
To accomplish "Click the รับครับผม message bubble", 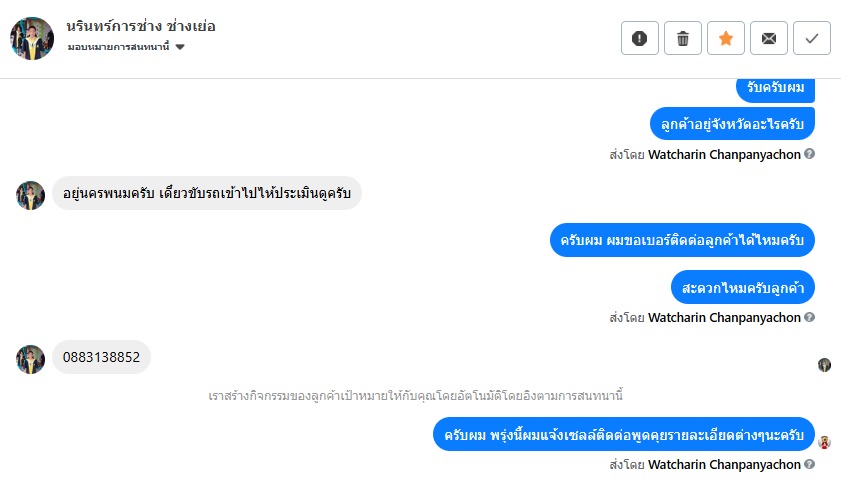I will click(x=776, y=87).
